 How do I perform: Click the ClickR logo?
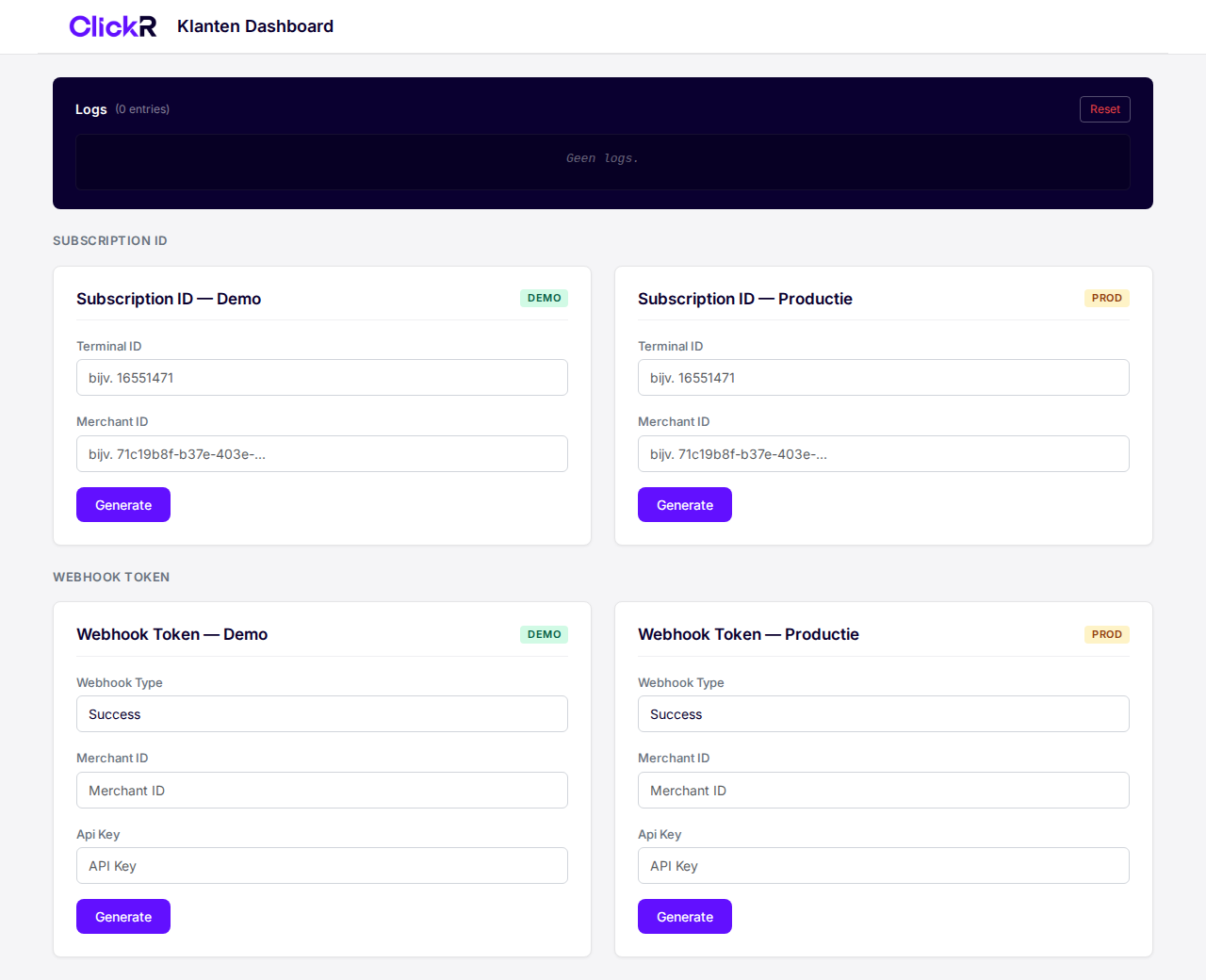coord(112,26)
